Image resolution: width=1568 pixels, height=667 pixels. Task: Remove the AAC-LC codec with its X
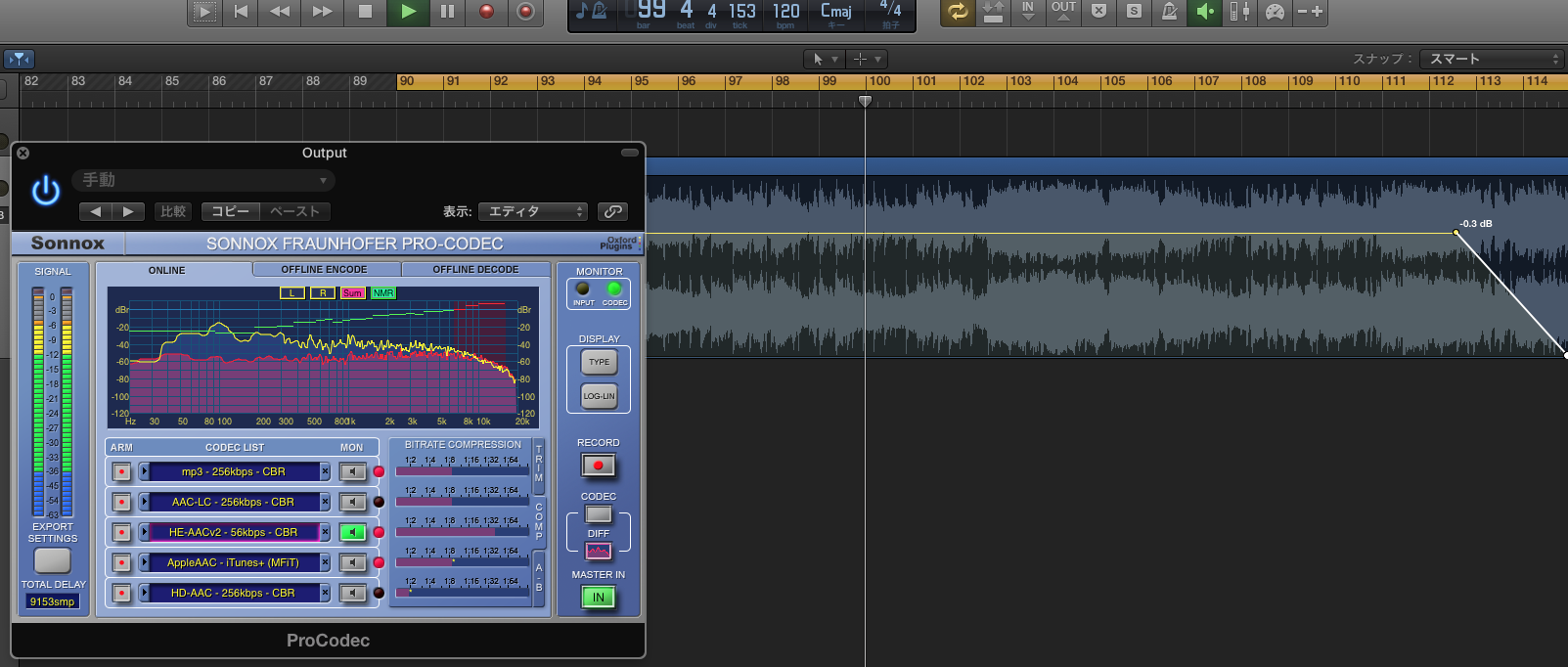(326, 502)
